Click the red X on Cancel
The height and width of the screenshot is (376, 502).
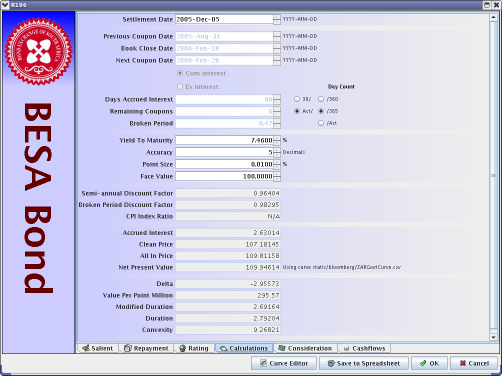[x=463, y=363]
